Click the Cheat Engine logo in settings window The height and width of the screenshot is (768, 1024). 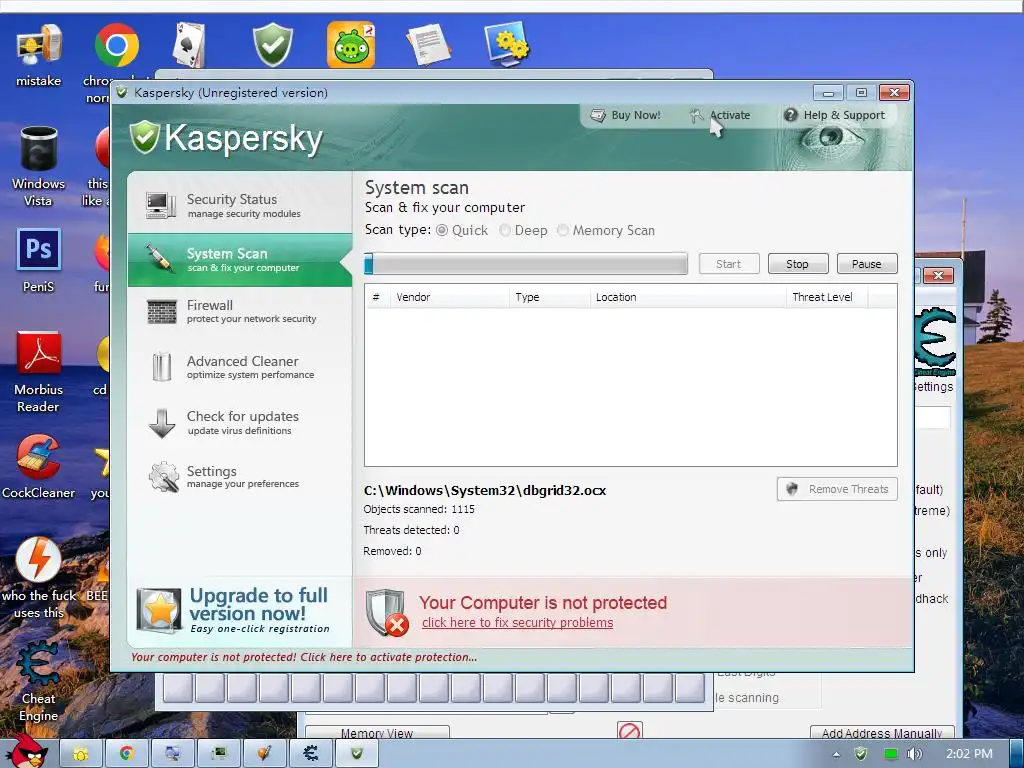pyautogui.click(x=935, y=340)
